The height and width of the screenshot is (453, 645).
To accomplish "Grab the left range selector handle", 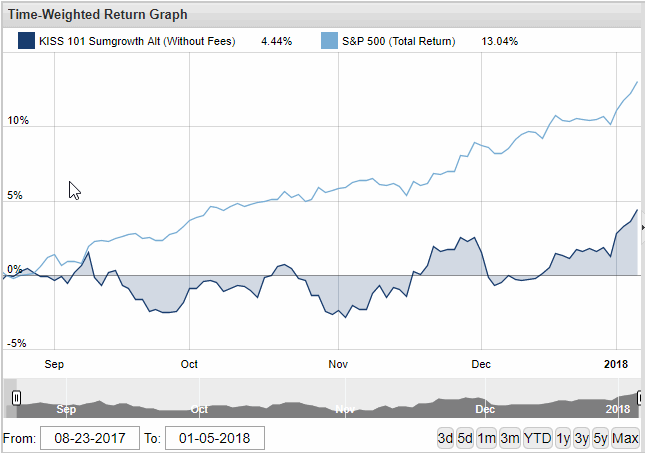I will (16, 398).
